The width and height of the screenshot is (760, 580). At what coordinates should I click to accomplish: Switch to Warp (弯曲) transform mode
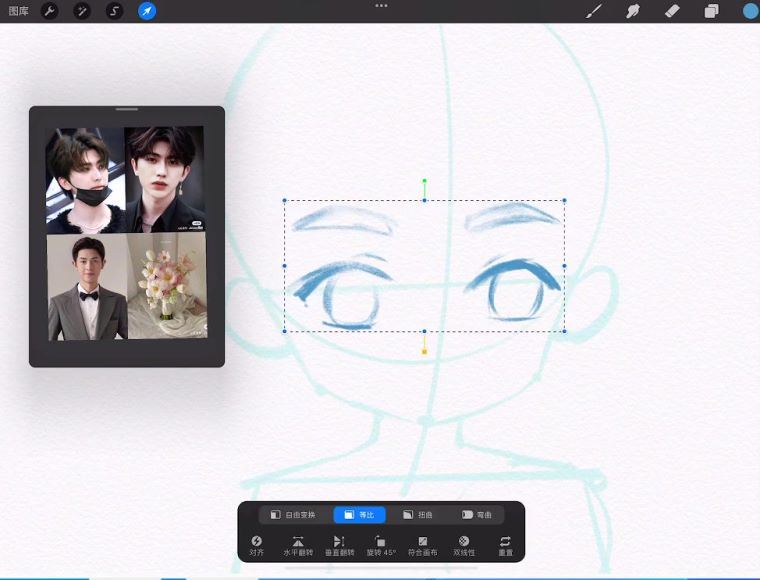(x=476, y=515)
